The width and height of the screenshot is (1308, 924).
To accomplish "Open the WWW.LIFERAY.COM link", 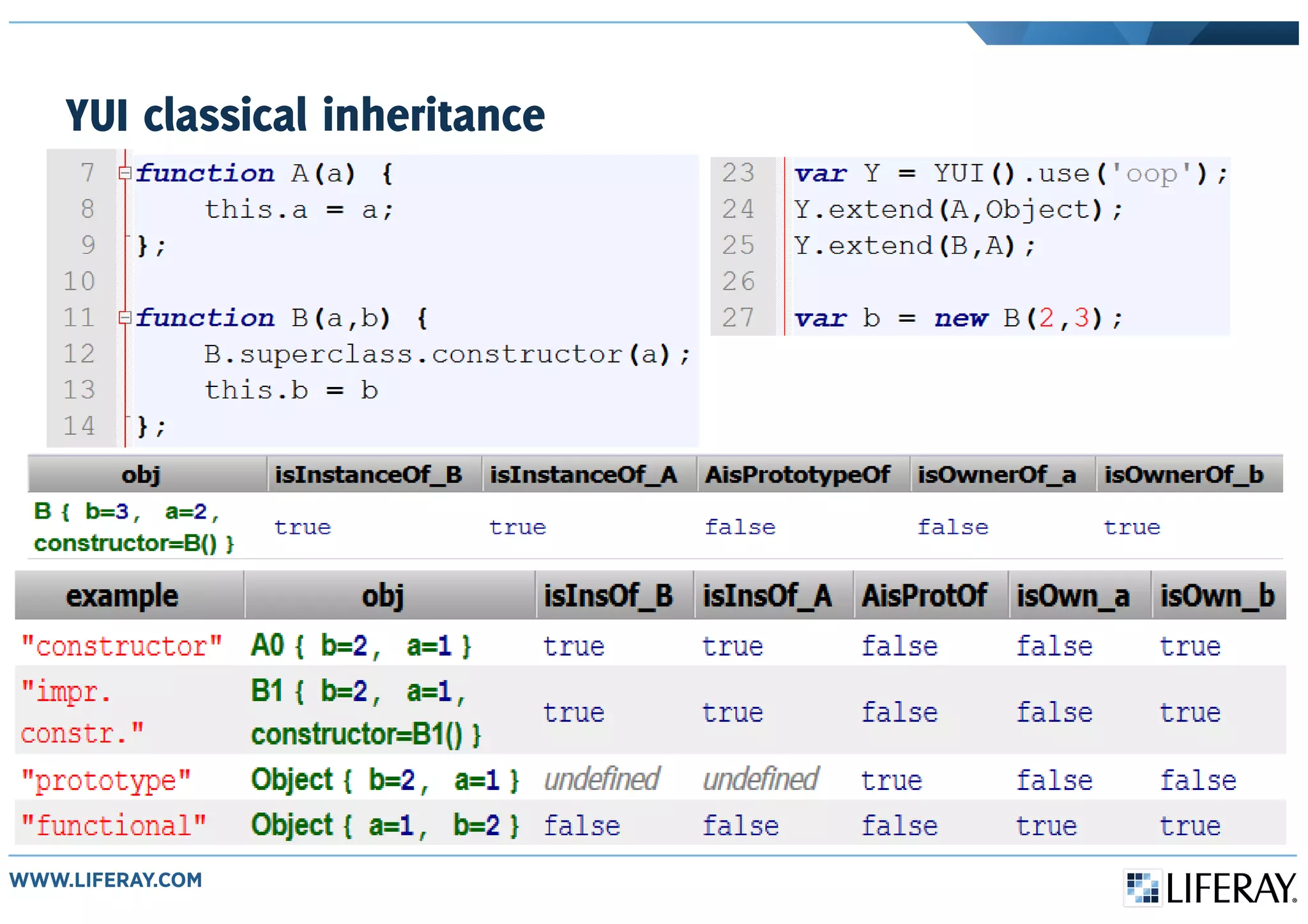I will 106,880.
